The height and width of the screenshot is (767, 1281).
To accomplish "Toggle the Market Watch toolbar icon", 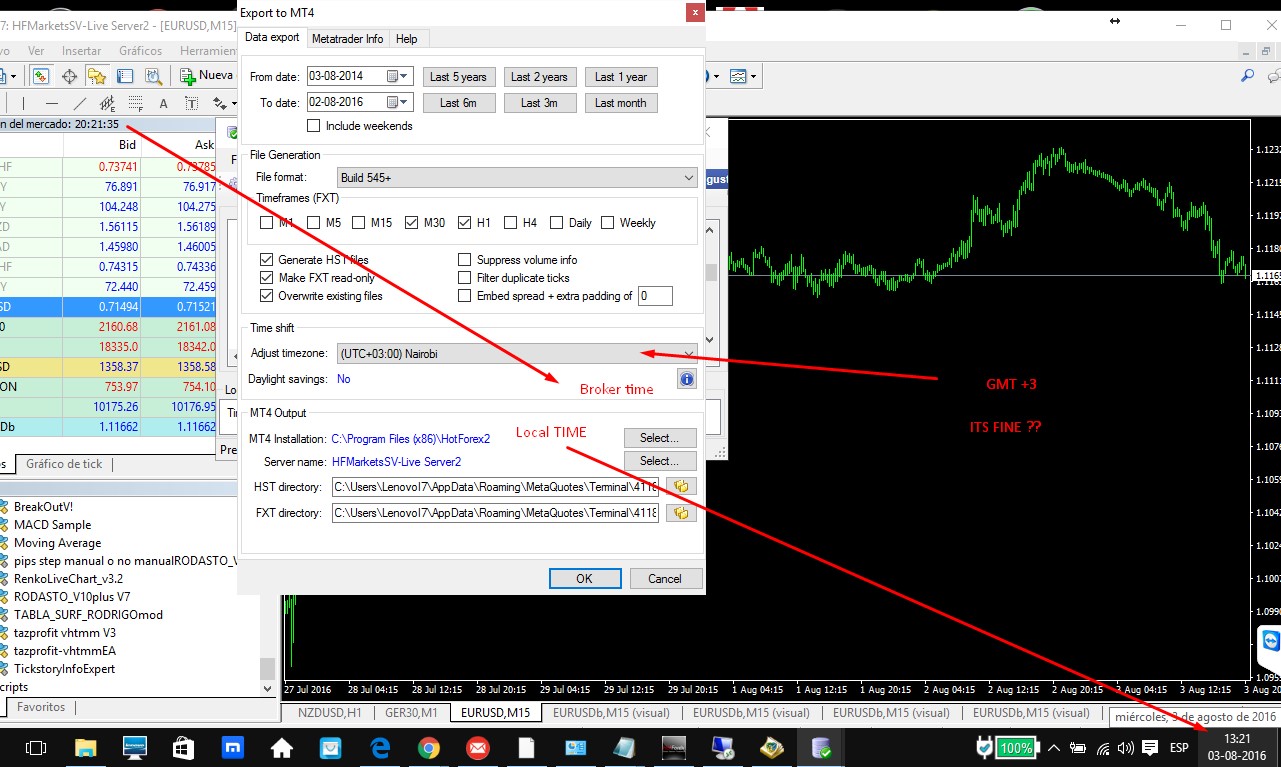I will (x=41, y=76).
